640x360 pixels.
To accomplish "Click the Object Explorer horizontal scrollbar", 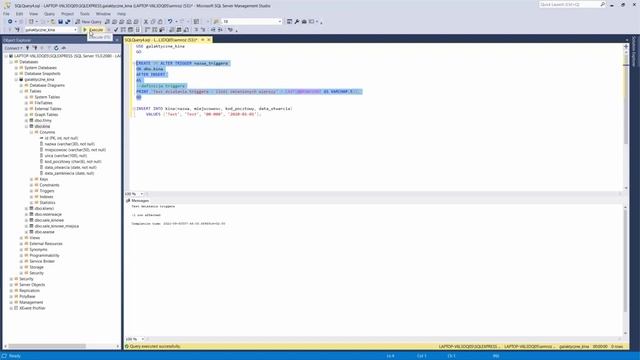I will 47,346.
